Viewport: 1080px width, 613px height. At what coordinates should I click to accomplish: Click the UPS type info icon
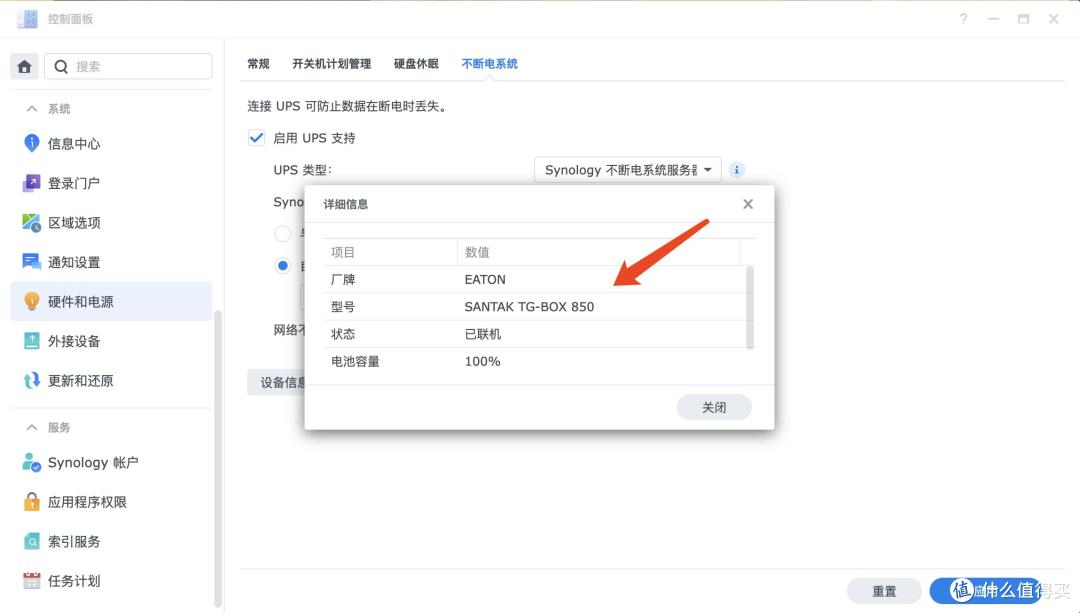pos(736,169)
